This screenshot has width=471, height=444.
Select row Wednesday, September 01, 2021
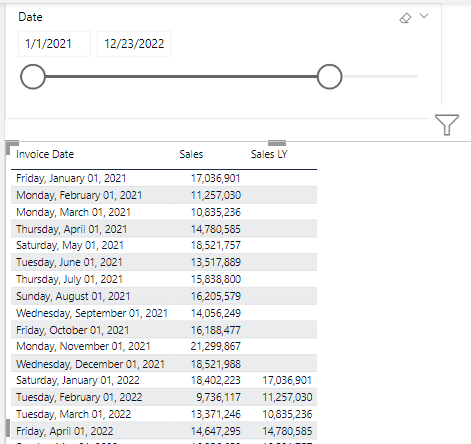(164, 313)
